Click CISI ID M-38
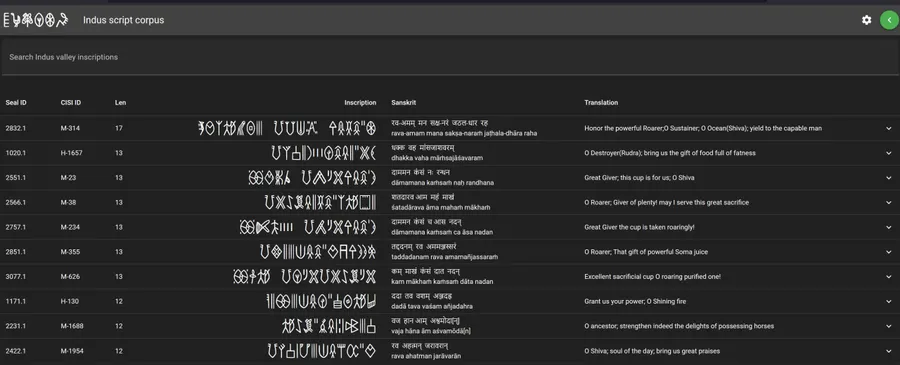This screenshot has width=900, height=365. 68,203
